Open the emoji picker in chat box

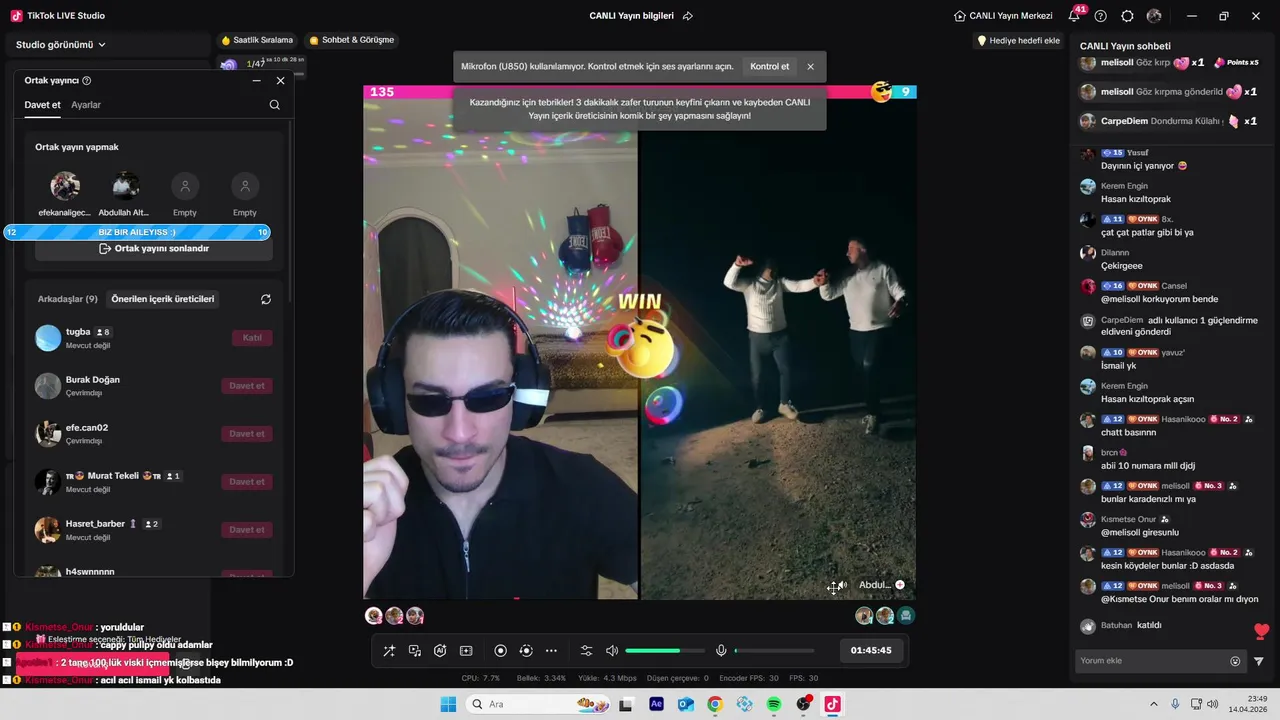[x=1235, y=661]
